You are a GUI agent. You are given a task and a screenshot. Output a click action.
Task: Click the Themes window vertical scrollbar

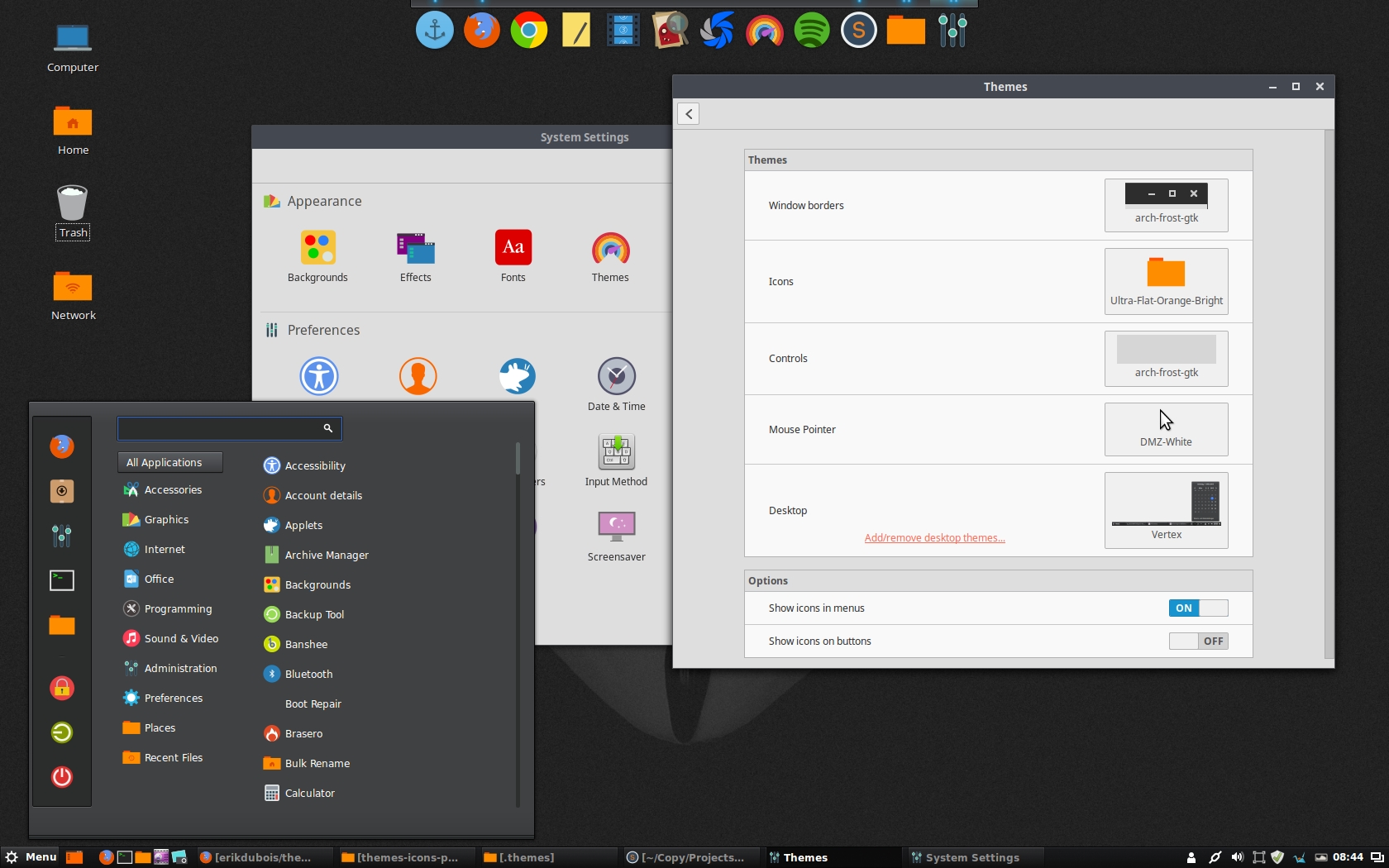coord(1329,393)
